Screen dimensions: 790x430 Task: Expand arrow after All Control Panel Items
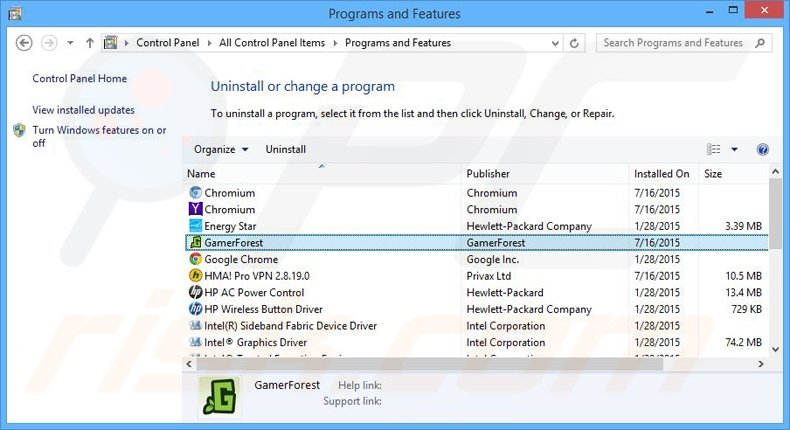coord(335,43)
